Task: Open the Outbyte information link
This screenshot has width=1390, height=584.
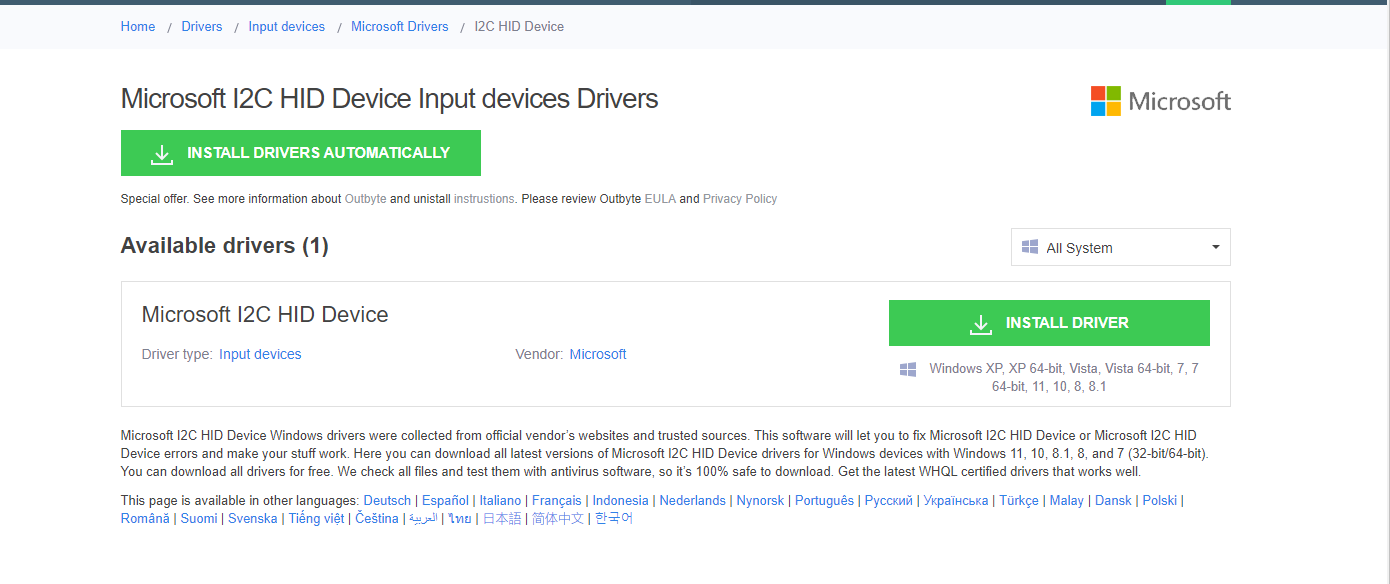Action: pyautogui.click(x=365, y=199)
